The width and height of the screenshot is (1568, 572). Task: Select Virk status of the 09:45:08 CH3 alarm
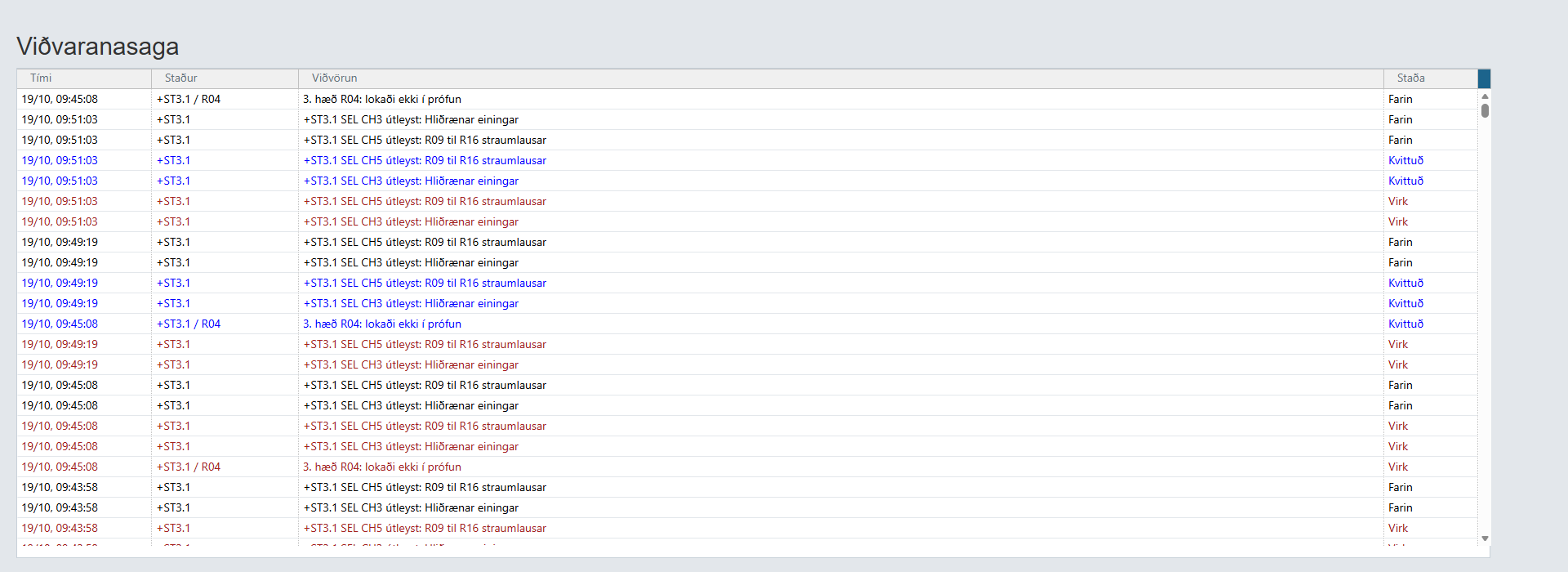click(1398, 446)
